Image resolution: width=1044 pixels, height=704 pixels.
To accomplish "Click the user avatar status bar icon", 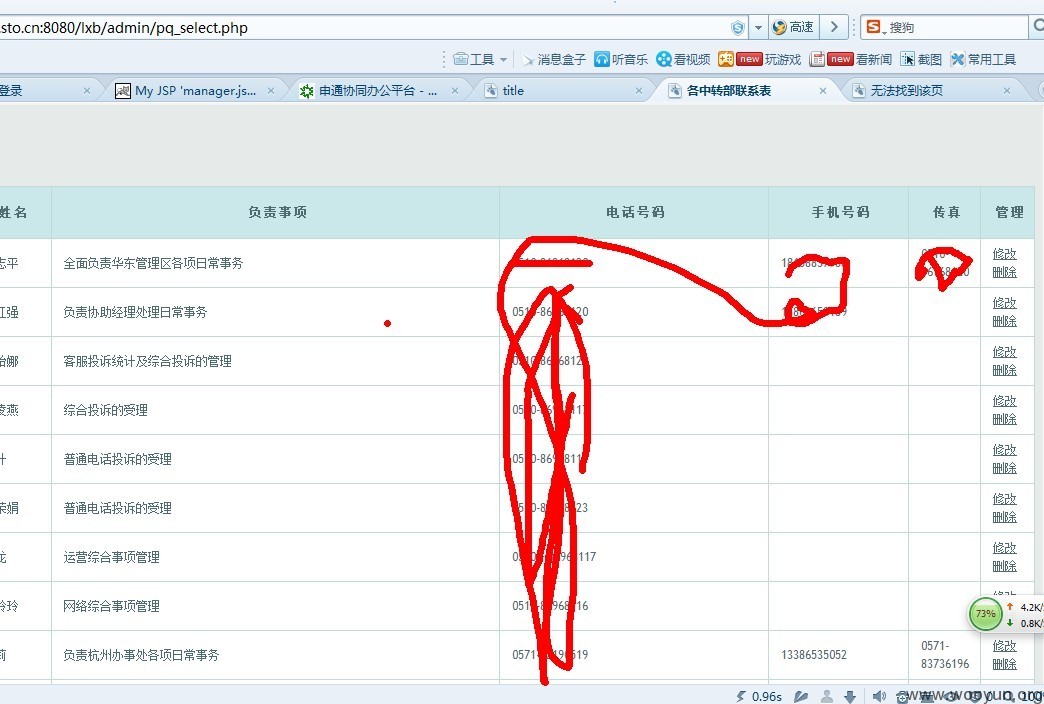I will point(826,697).
